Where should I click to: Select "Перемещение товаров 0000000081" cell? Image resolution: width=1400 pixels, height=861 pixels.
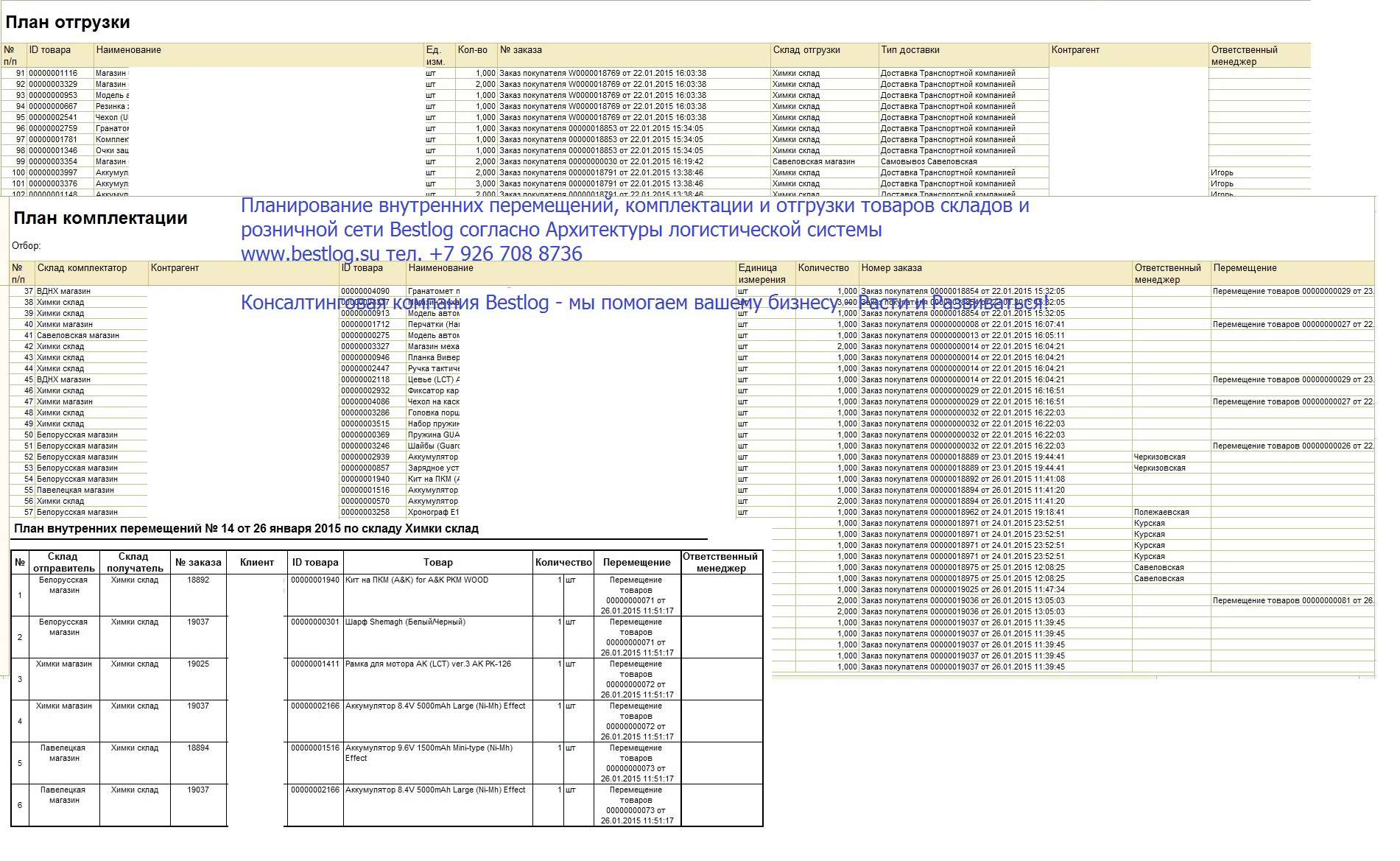click(1292, 601)
